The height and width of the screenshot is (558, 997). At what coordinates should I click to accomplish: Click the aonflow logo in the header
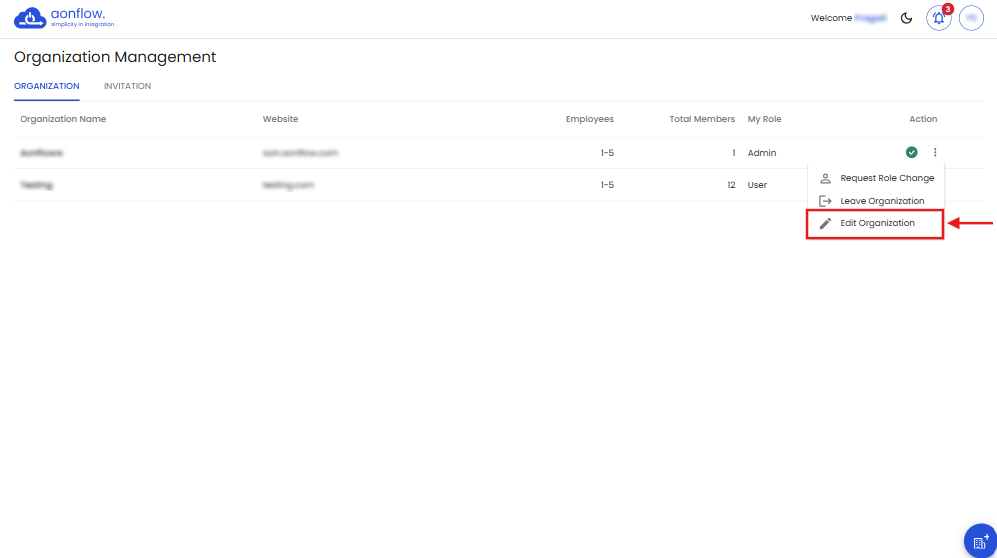tap(59, 18)
